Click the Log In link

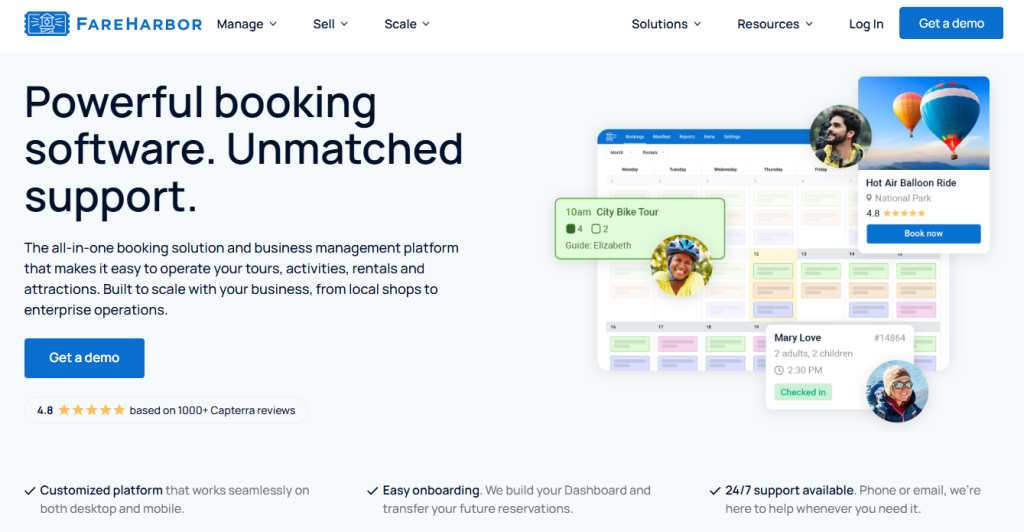coord(866,24)
